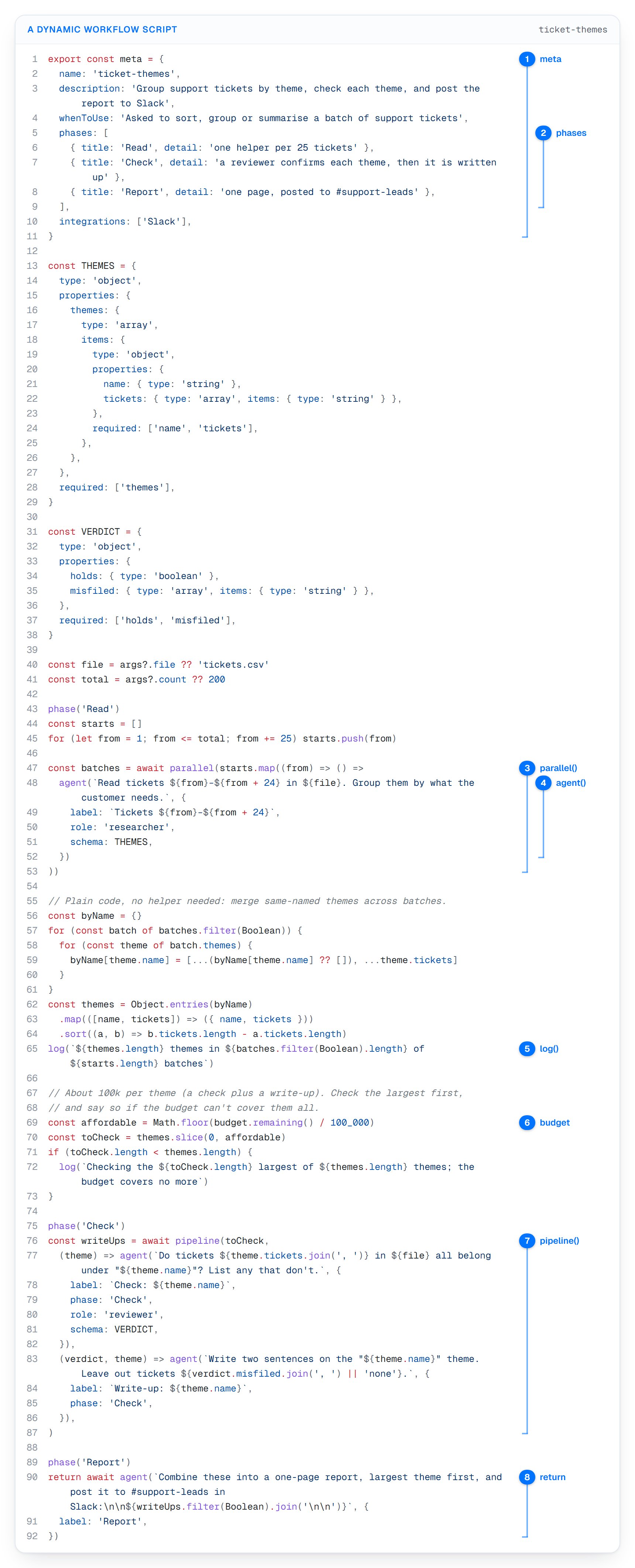Screen dimensions: 635x1568
Task: Click the number 2 badge beside phases
Action: pos(543,133)
